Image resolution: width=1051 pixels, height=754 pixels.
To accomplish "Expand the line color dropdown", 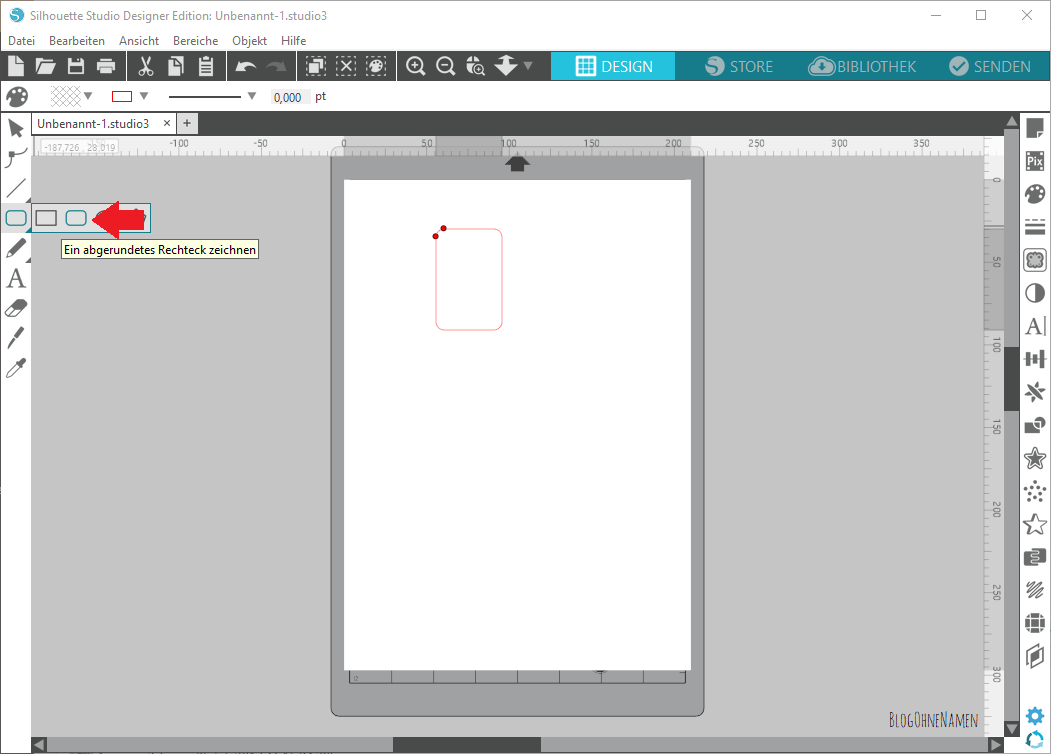I will [144, 96].
